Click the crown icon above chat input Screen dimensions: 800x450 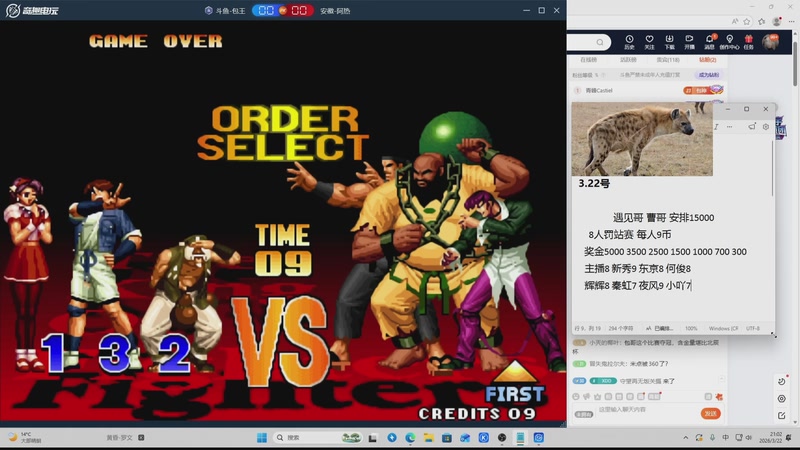[x=597, y=396]
